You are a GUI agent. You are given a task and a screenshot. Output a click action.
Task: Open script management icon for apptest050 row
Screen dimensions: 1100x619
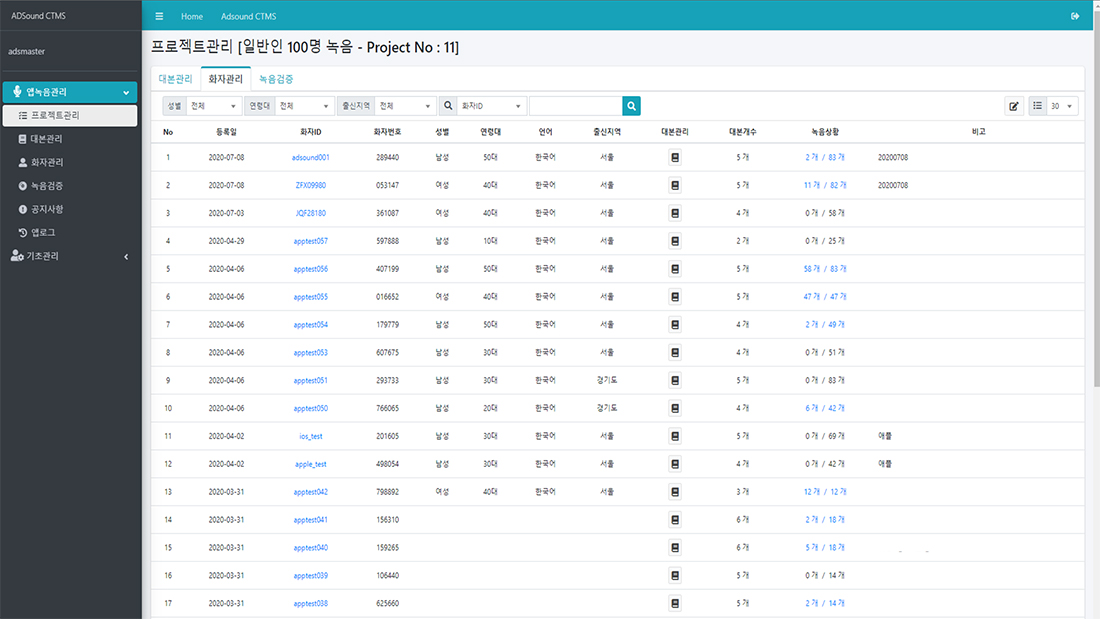[675, 408]
